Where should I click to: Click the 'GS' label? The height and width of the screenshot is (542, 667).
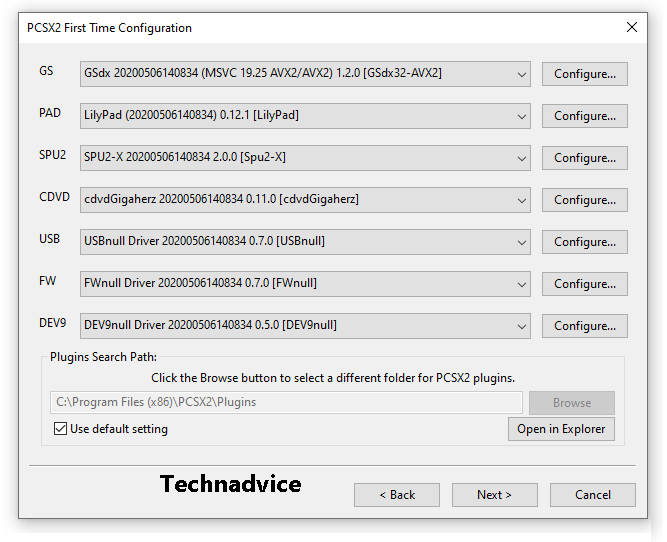[x=46, y=71]
